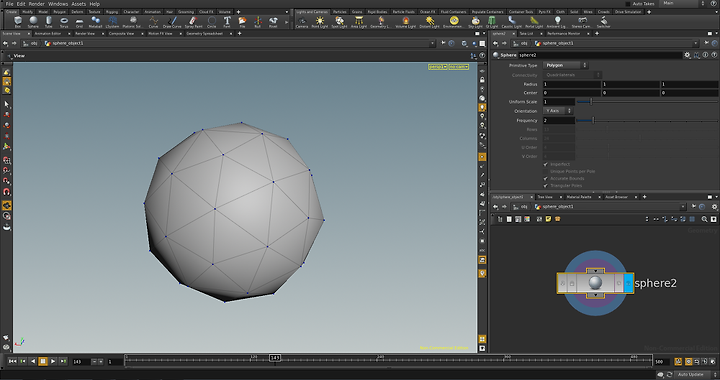Expand scene view path history dropdown

tap(432, 43)
